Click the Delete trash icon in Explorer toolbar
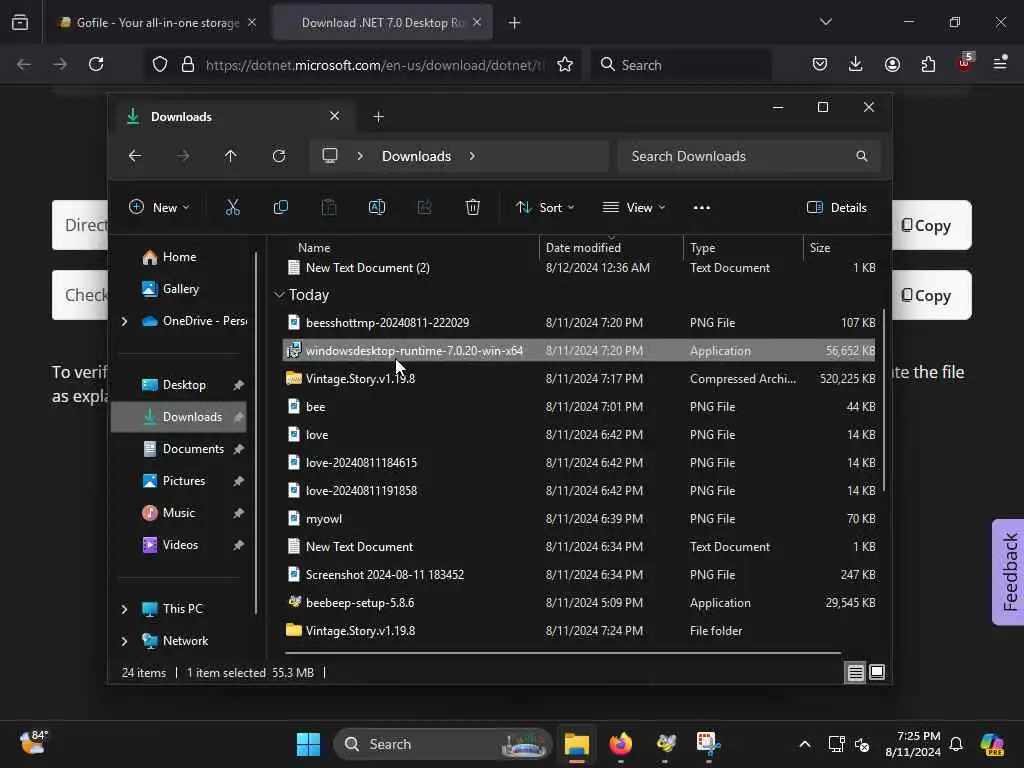This screenshot has height=768, width=1024. click(473, 208)
